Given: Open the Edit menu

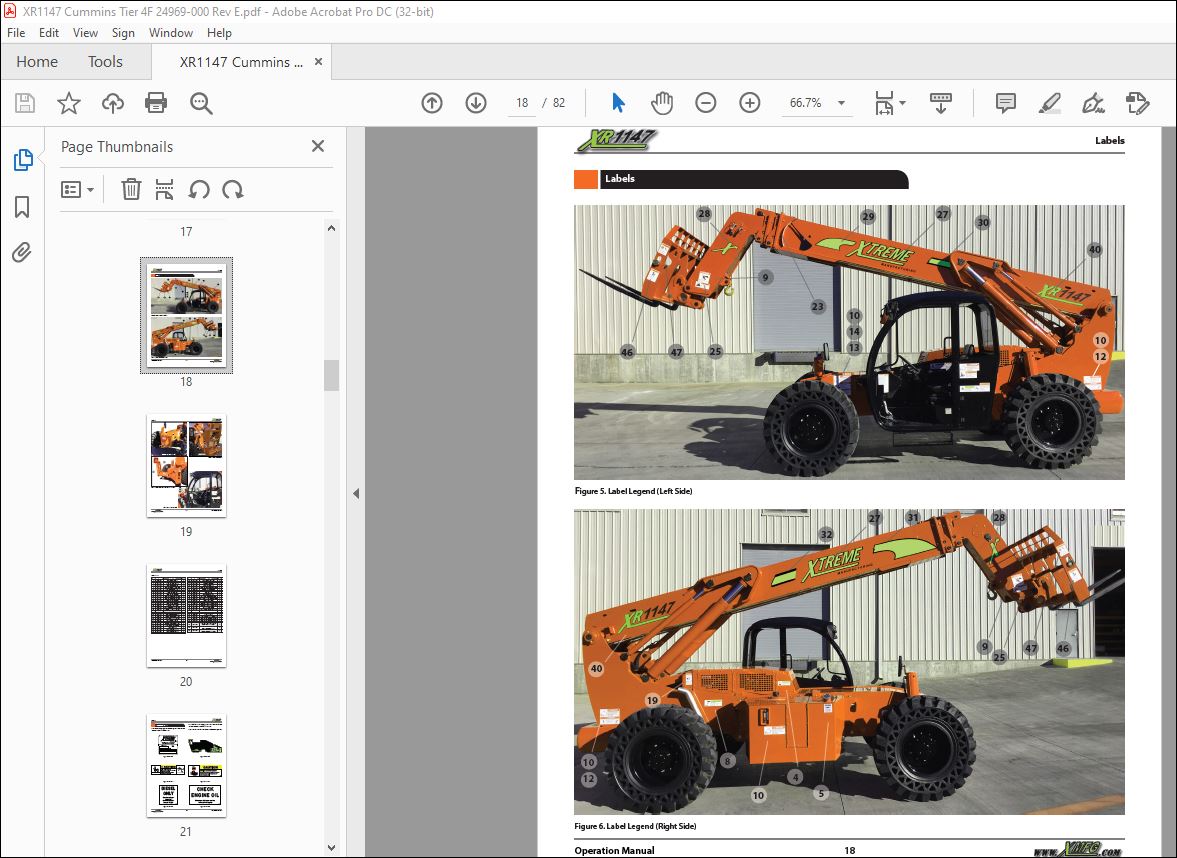Looking at the screenshot, I should tap(49, 32).
